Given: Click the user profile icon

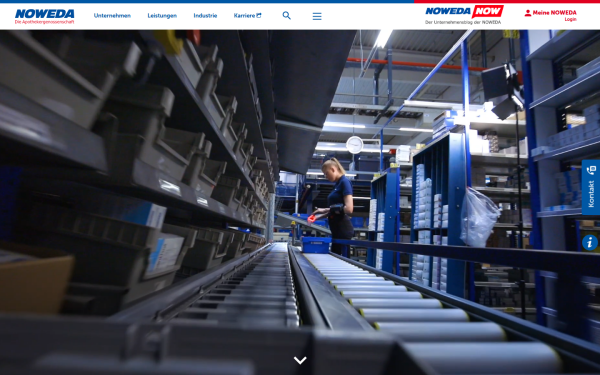Looking at the screenshot, I should point(528,13).
